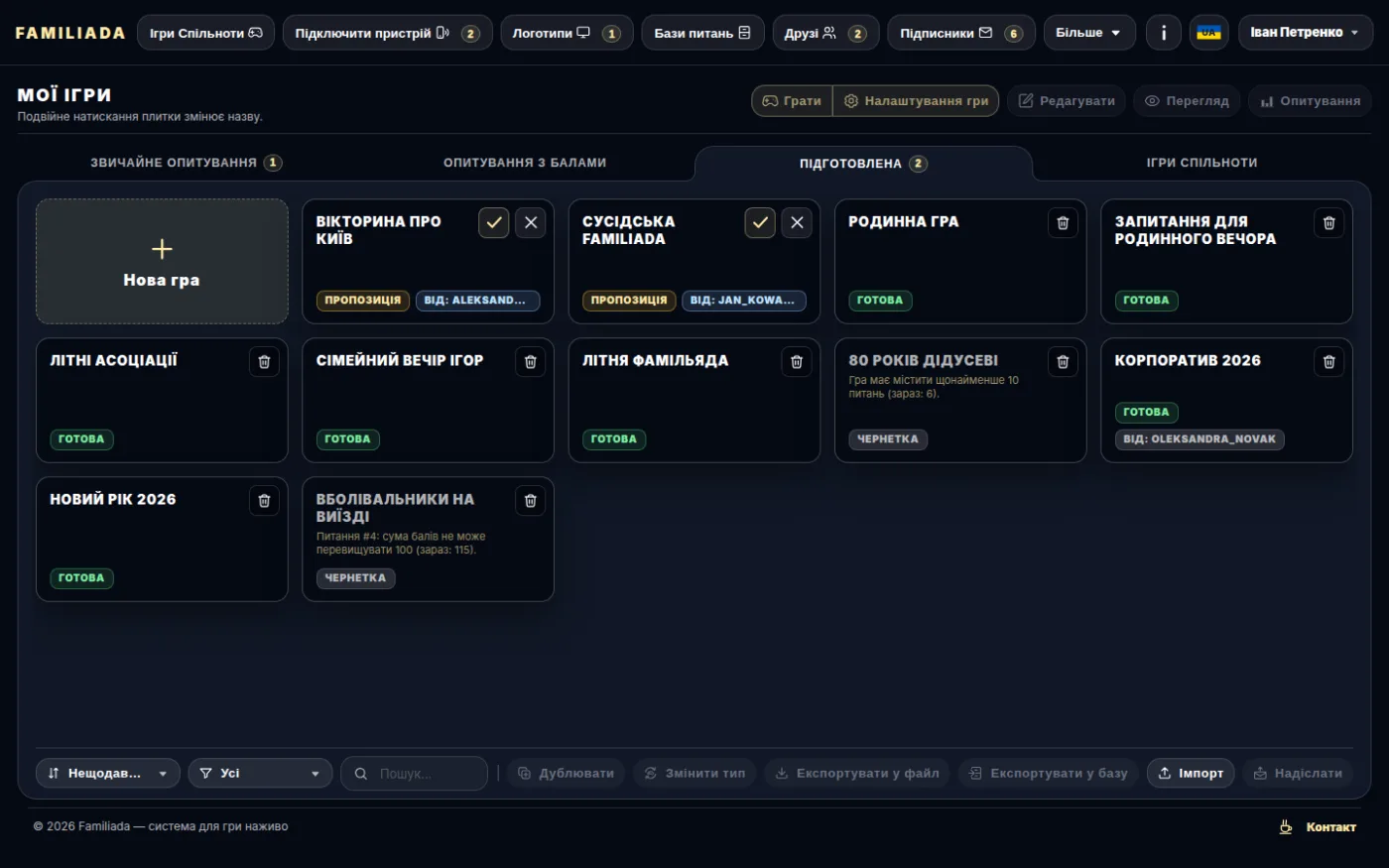Focus the Пошук search field
1389x868 pixels.
(414, 774)
